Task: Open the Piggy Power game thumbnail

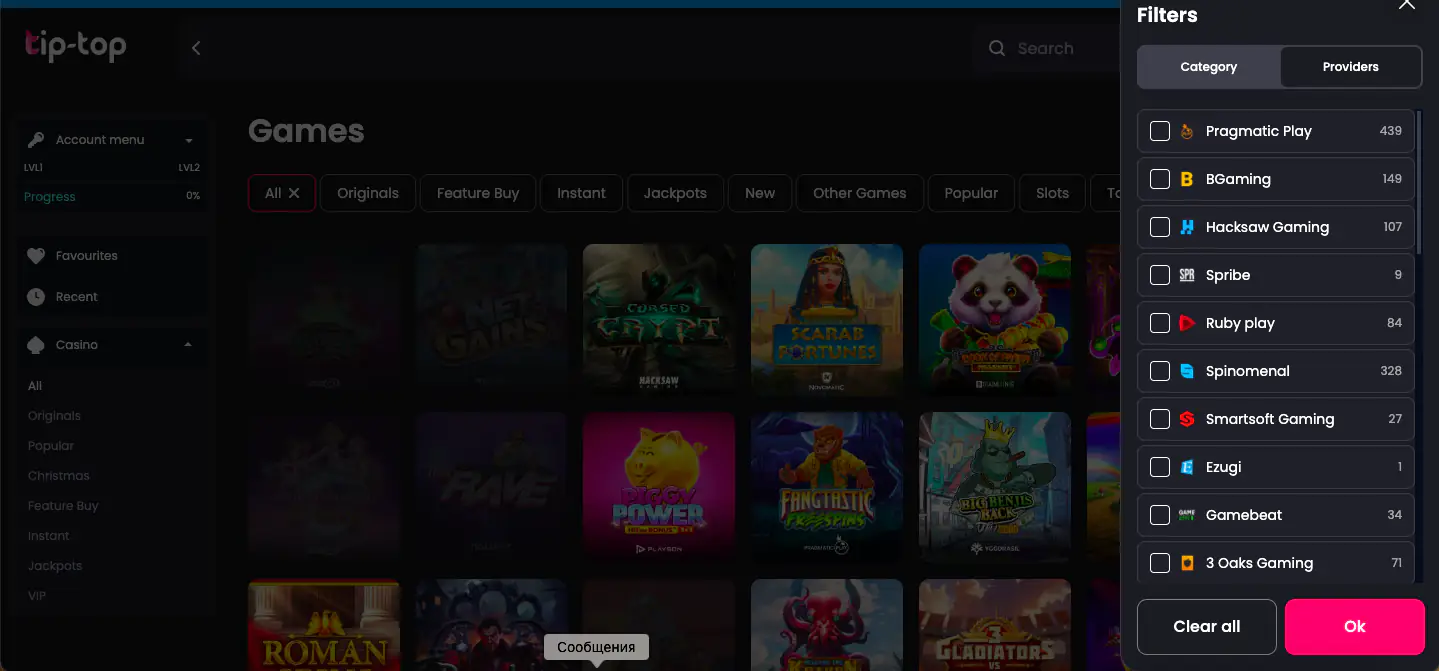Action: pos(659,487)
